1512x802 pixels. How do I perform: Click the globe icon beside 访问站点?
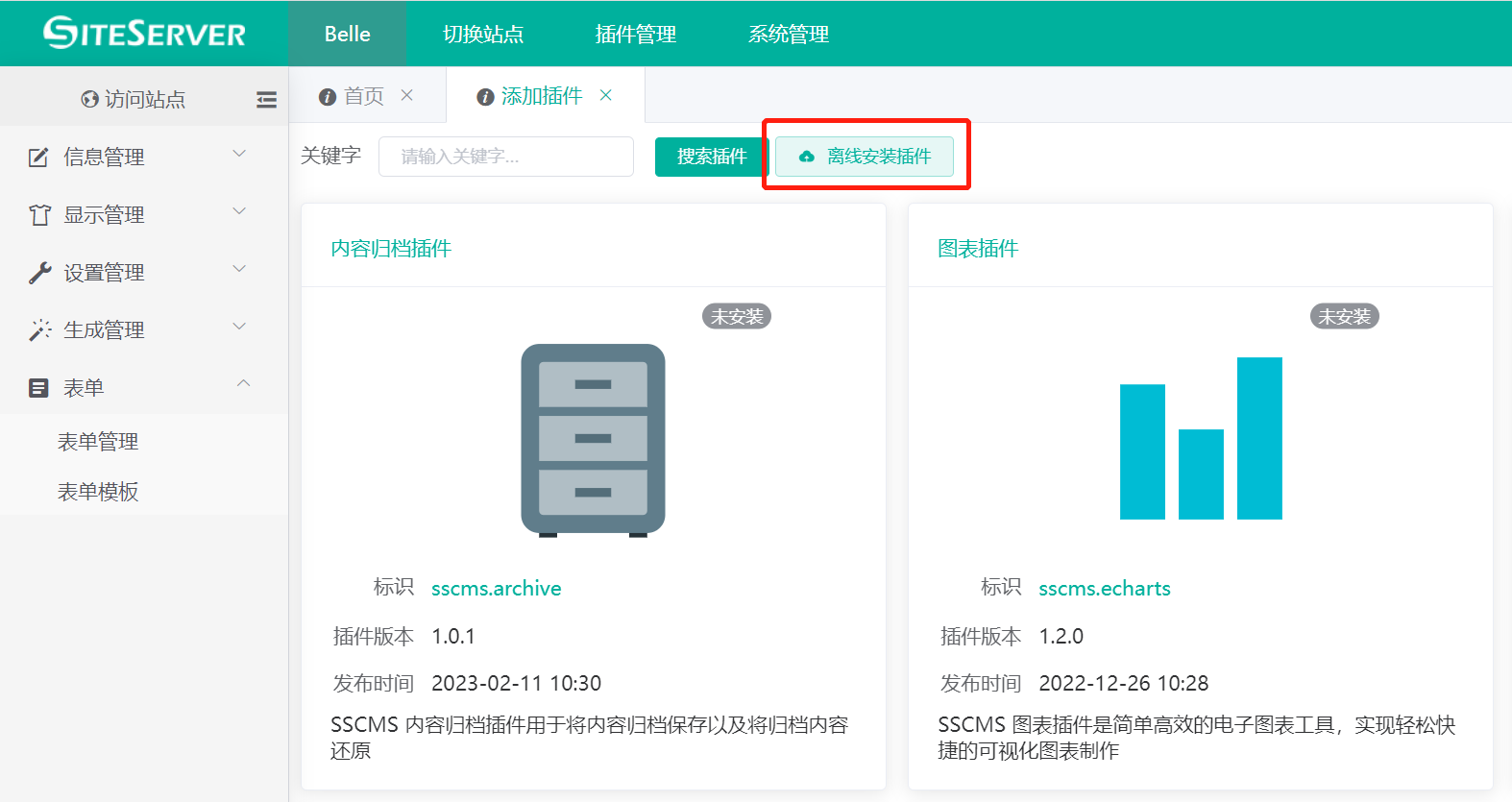89,99
